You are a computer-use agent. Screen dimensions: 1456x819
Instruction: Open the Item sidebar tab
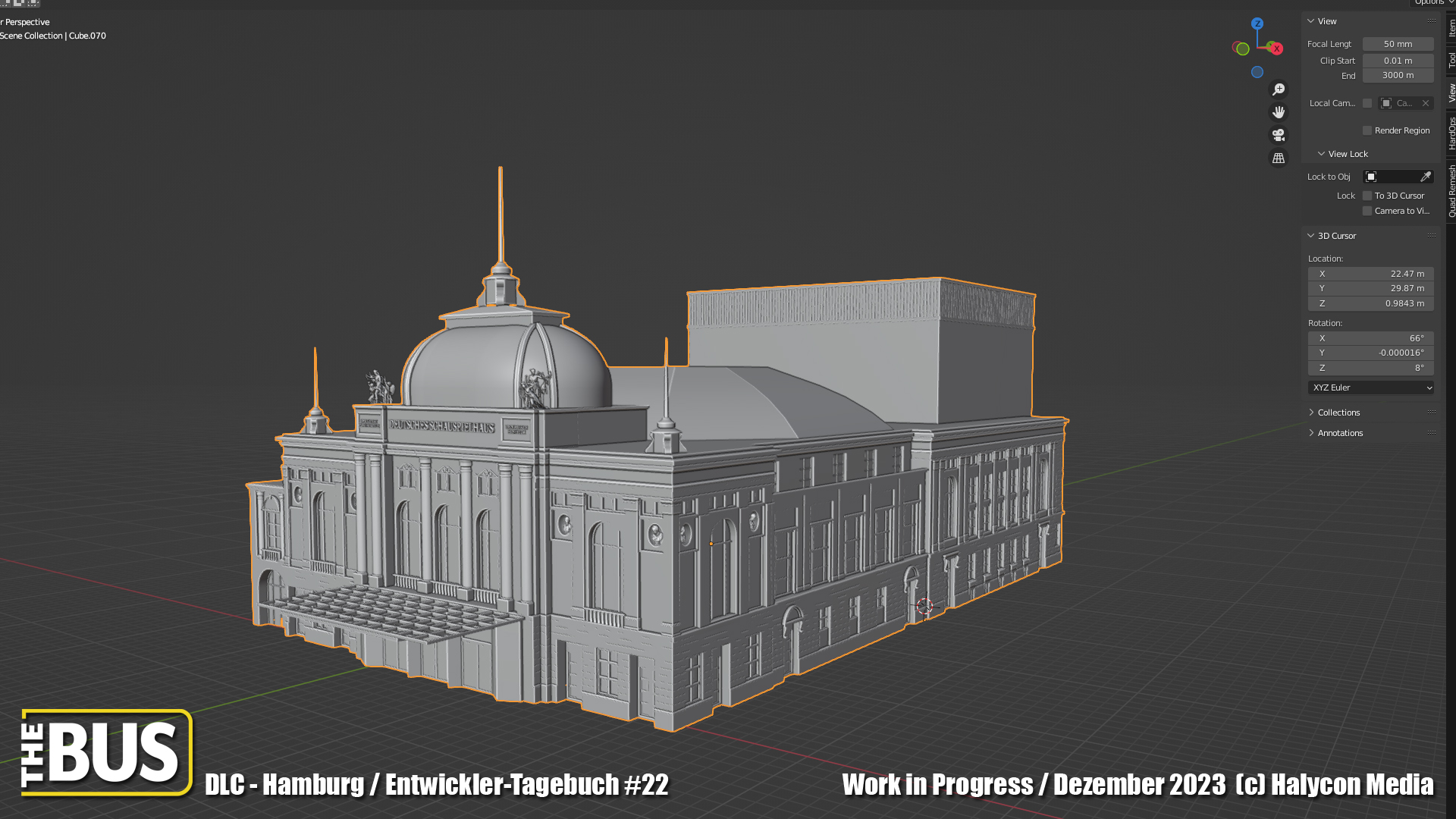[x=1451, y=27]
